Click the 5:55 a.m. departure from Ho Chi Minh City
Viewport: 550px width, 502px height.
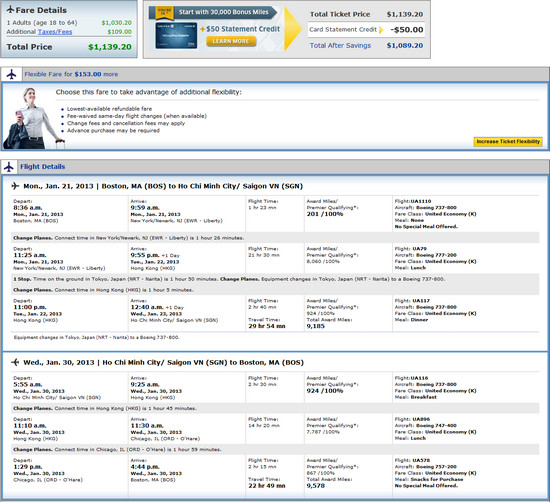[x=28, y=384]
